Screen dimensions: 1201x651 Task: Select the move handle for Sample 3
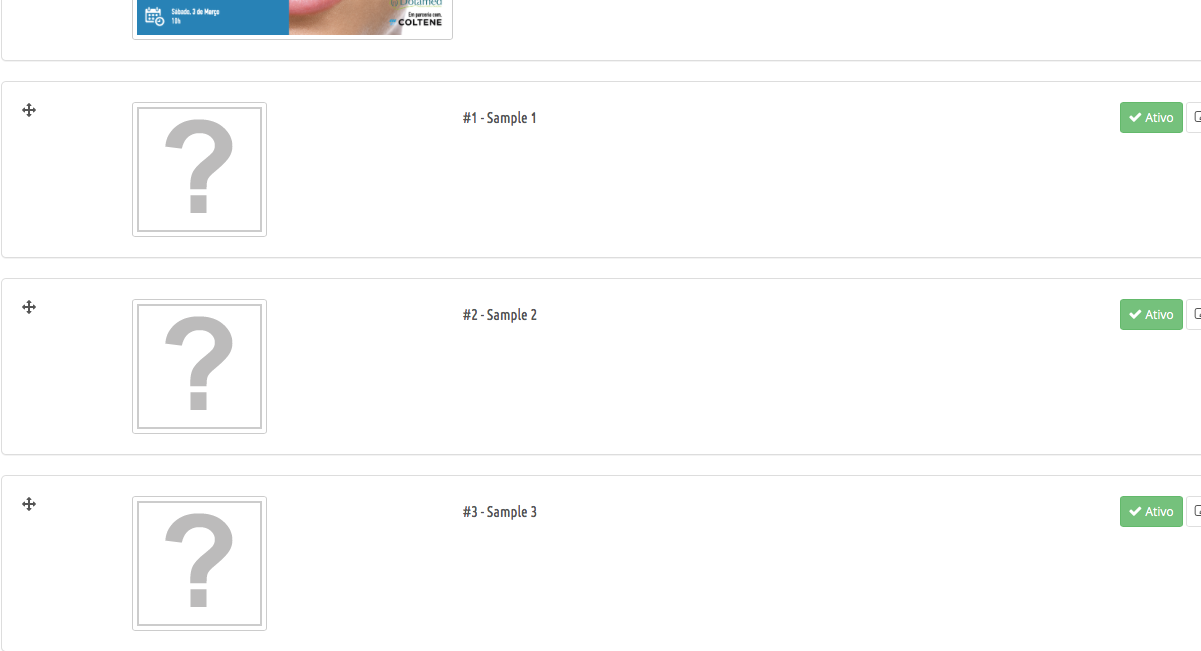[29, 504]
